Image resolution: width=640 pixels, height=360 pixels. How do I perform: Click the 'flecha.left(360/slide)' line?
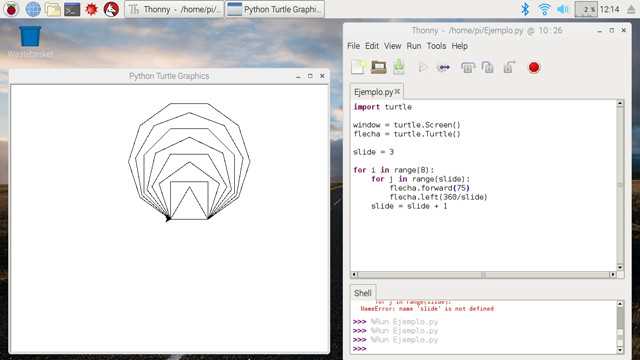click(x=438, y=197)
